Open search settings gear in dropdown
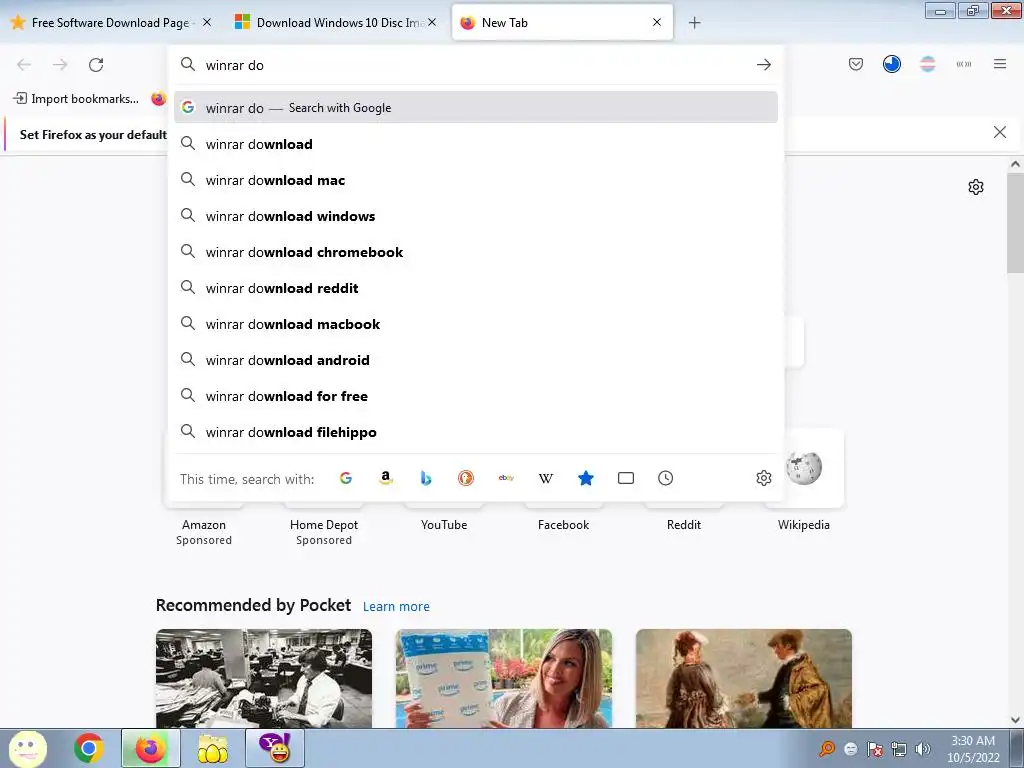Screen dimensions: 1024x768 coord(763,478)
